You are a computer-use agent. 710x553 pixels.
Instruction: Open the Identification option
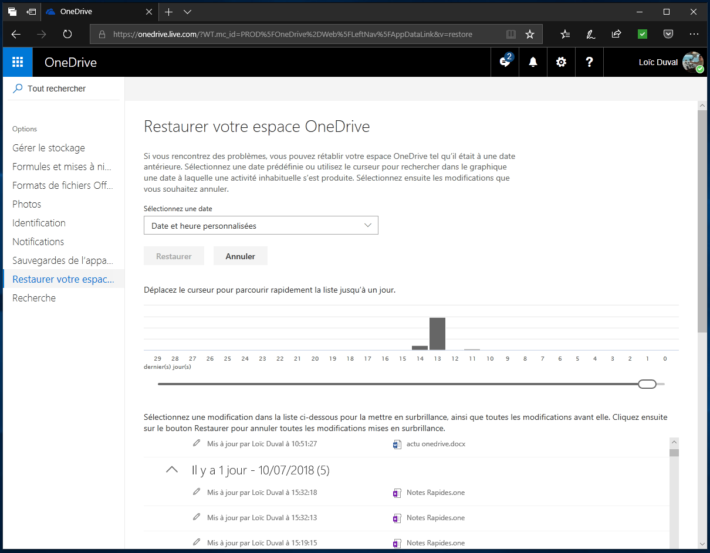point(39,223)
